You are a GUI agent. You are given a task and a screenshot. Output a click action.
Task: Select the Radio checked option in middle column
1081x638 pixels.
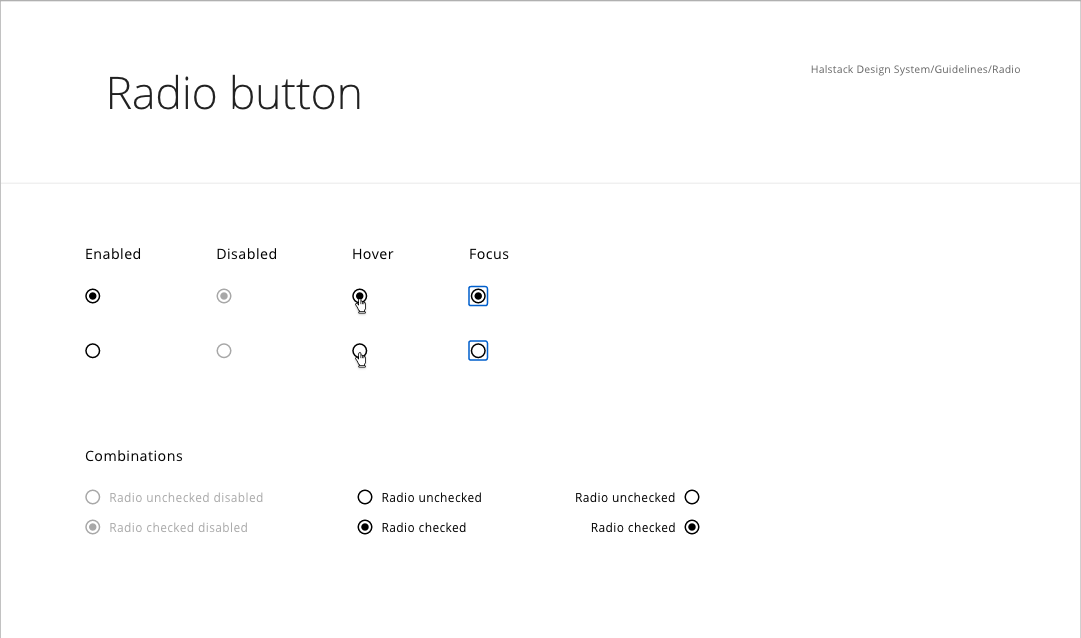point(364,527)
